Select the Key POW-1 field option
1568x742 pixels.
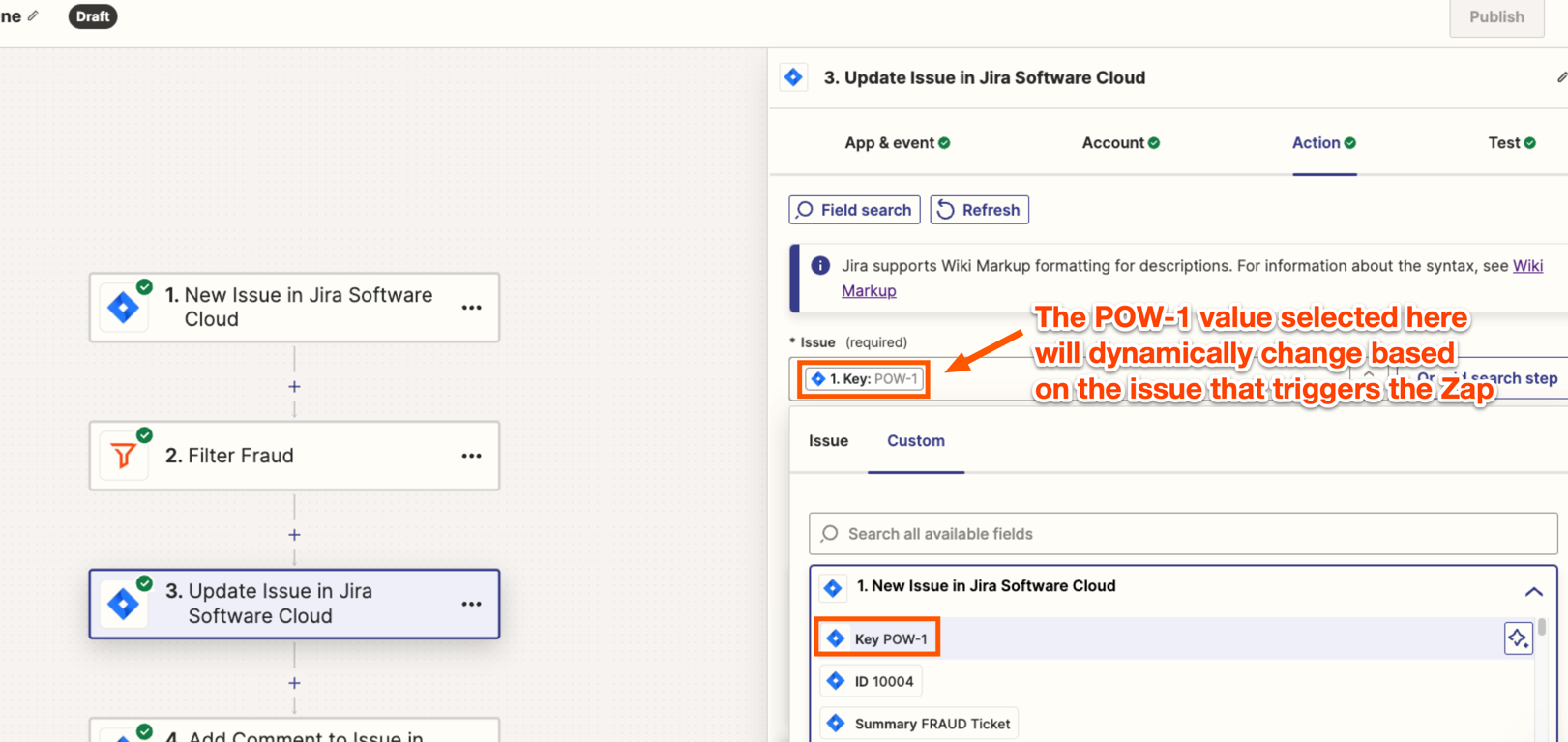(876, 638)
